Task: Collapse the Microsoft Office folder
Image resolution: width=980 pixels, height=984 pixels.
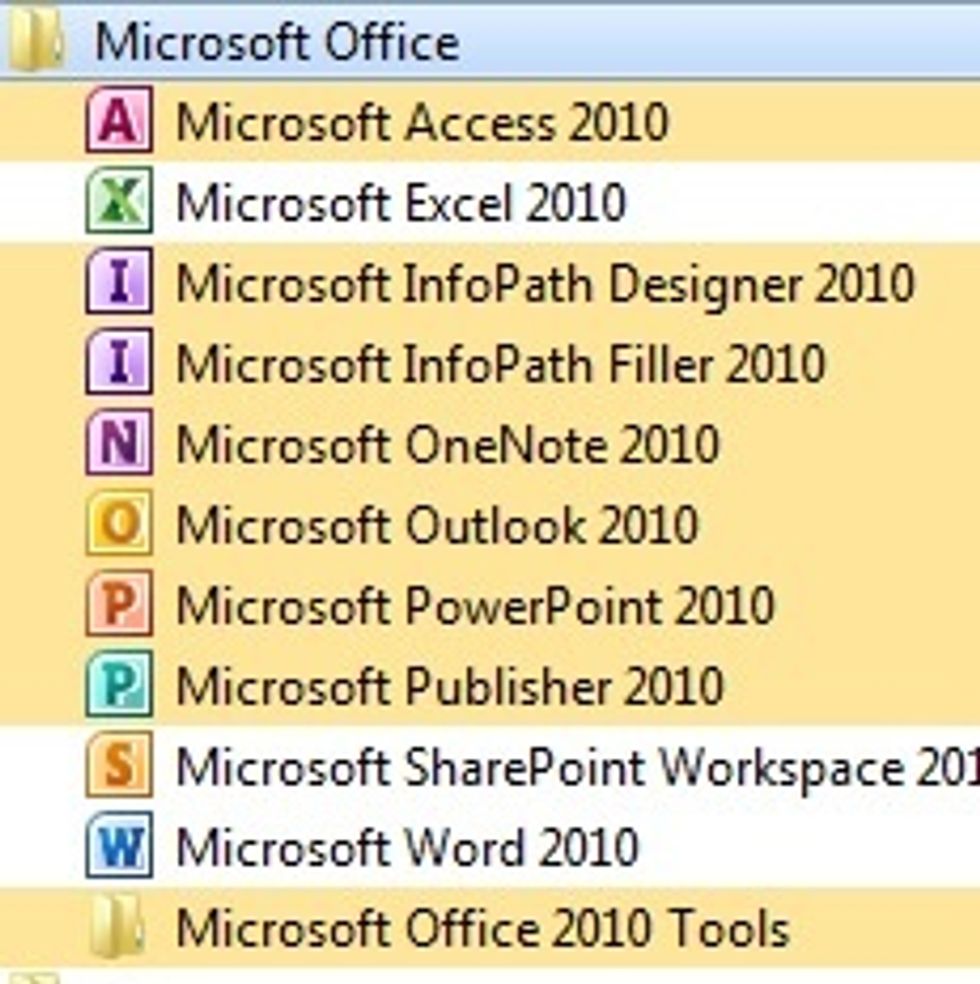Action: point(276,43)
